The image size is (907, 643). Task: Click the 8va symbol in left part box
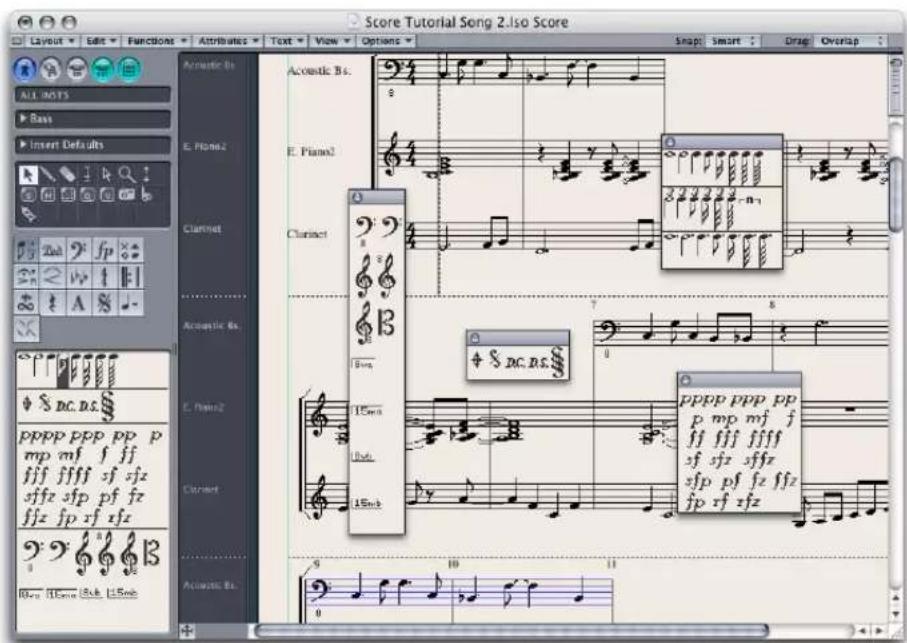click(x=29, y=594)
